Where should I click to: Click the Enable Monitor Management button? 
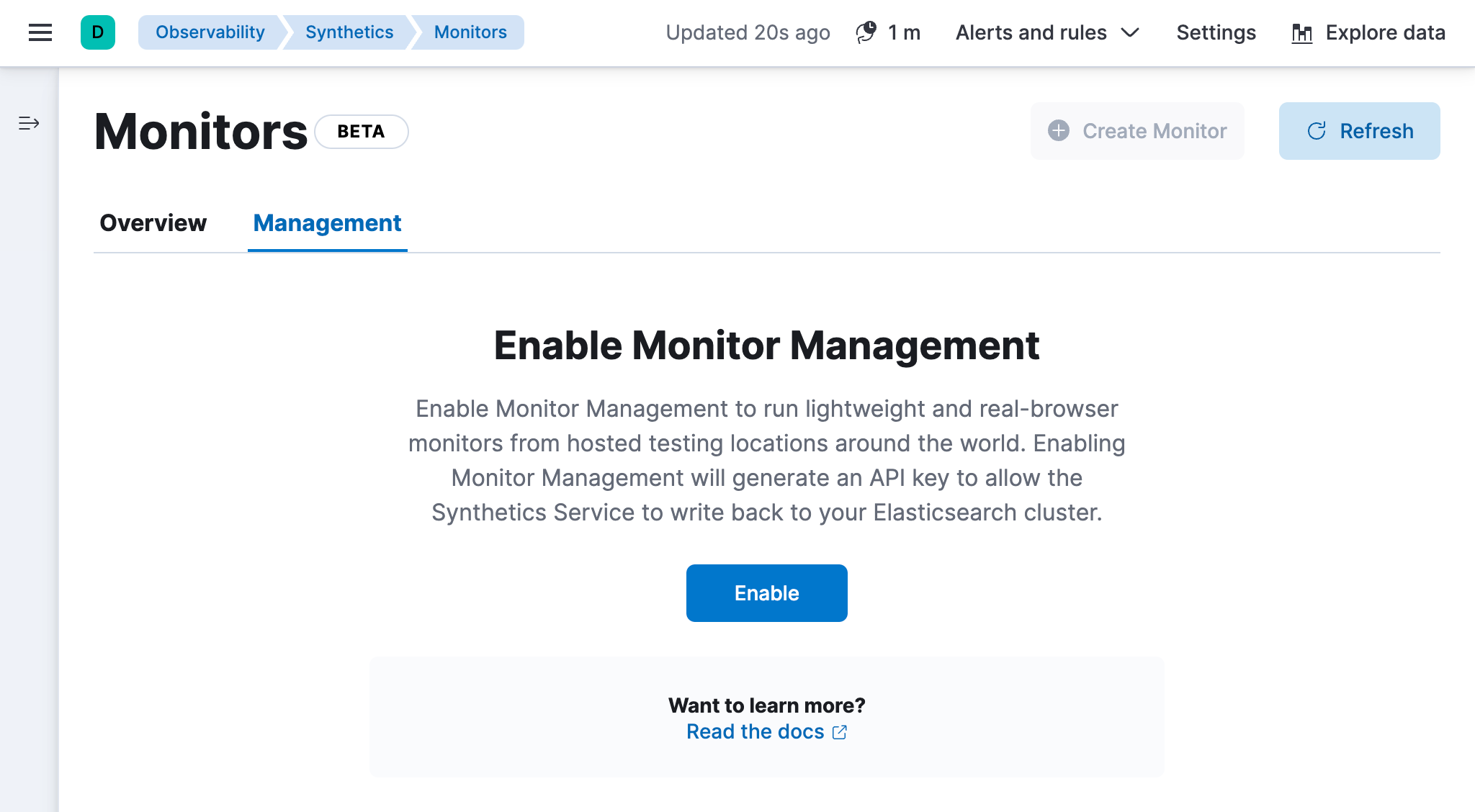767,592
